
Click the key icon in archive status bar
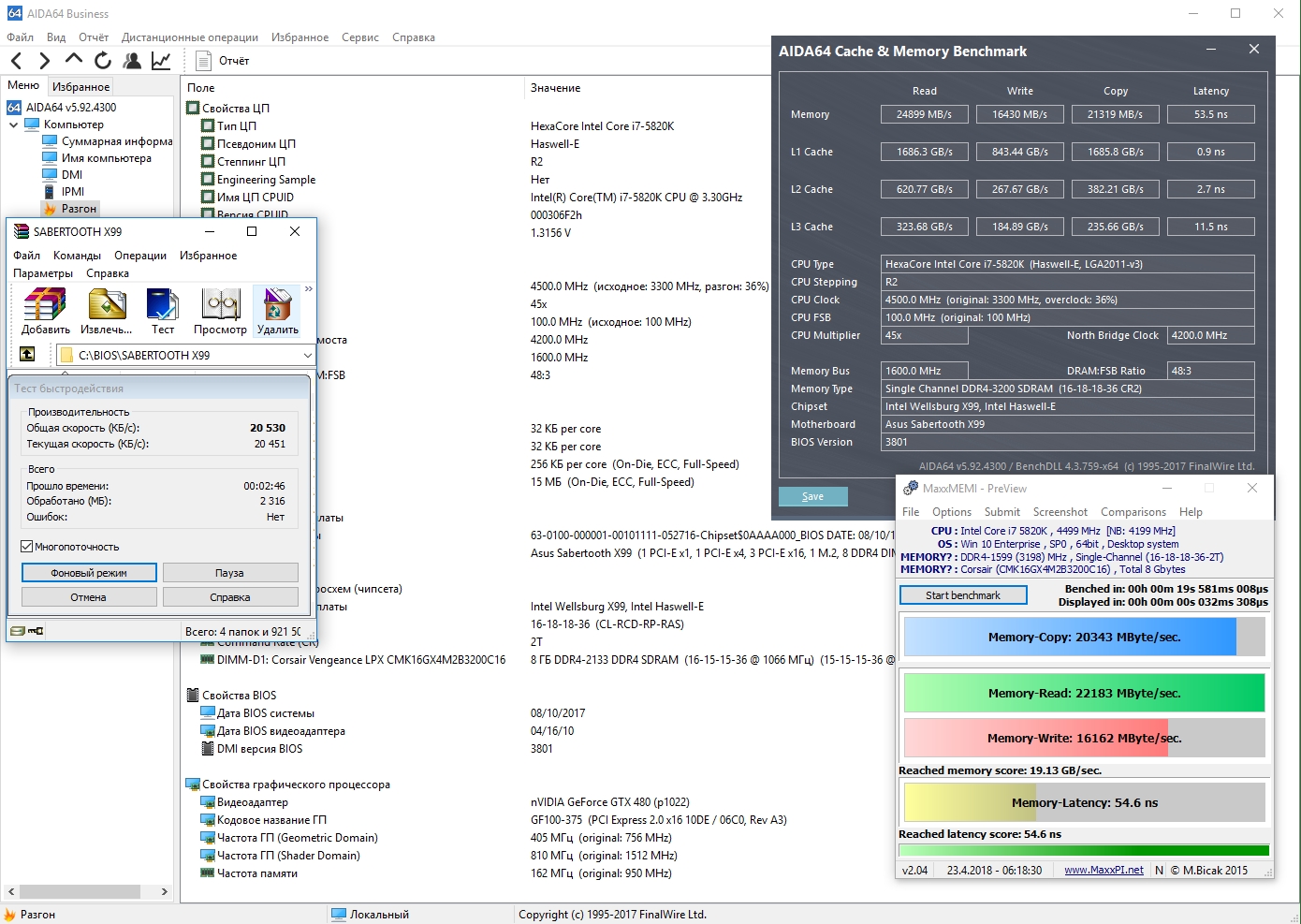pos(37,631)
